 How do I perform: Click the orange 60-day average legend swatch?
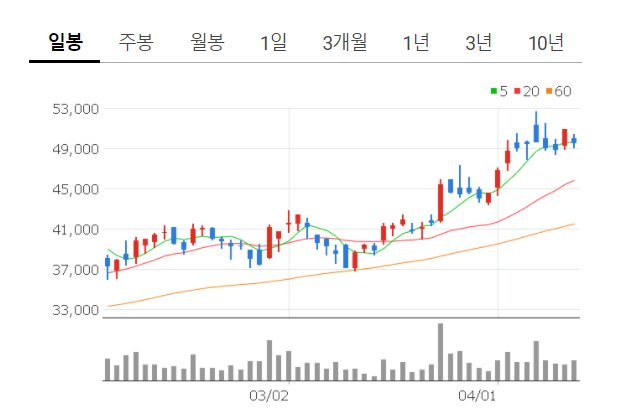click(x=549, y=91)
